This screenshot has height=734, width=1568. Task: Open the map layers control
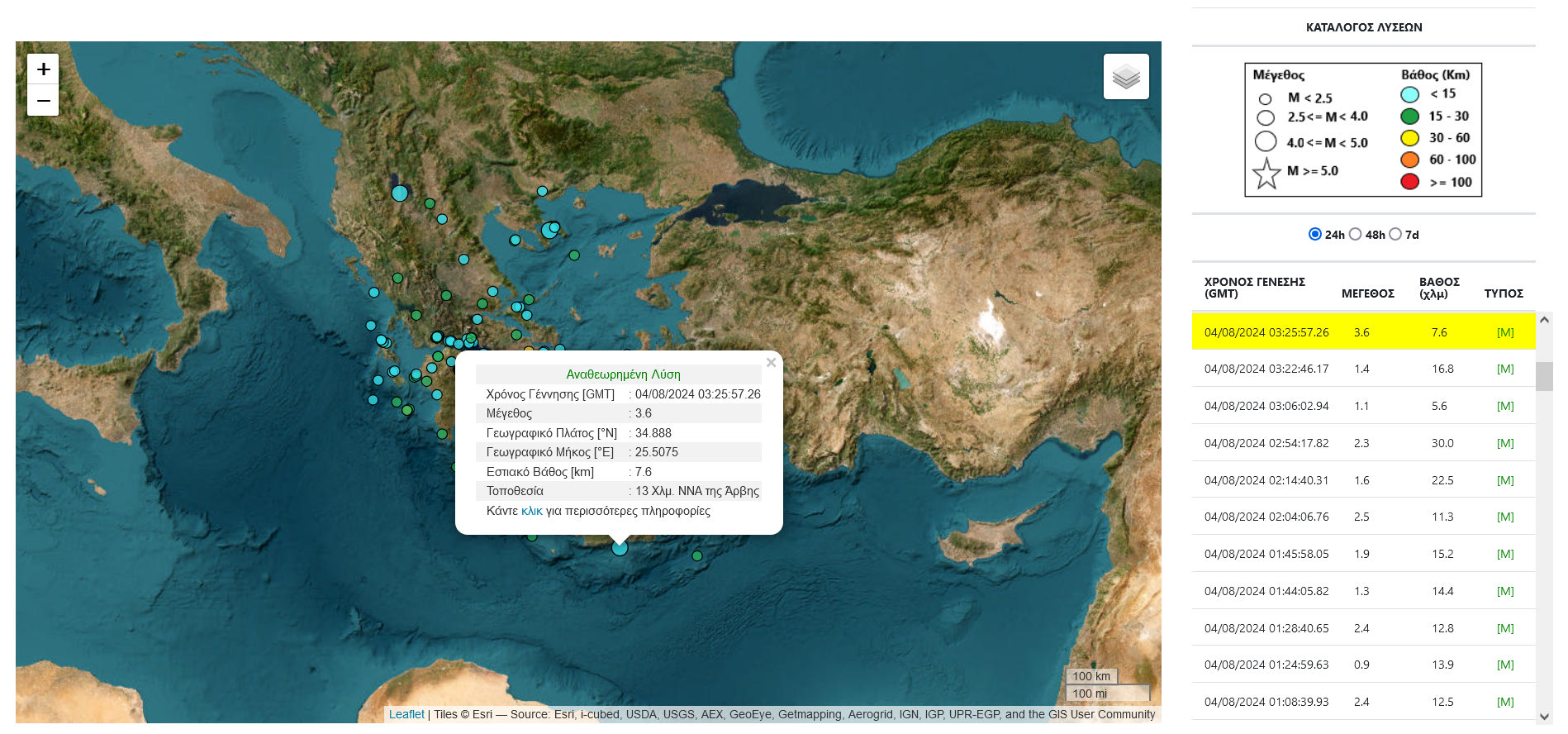[x=1126, y=77]
